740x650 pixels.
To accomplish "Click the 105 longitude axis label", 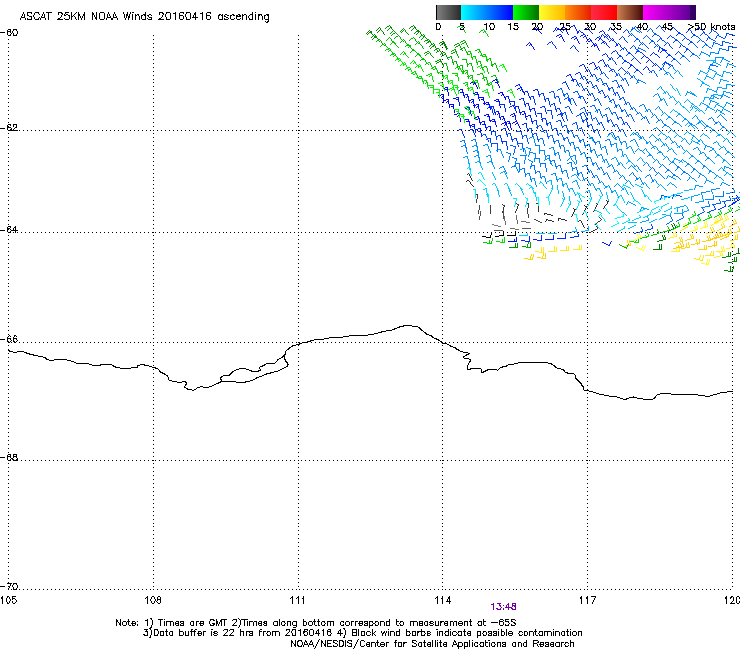I will click(8, 600).
